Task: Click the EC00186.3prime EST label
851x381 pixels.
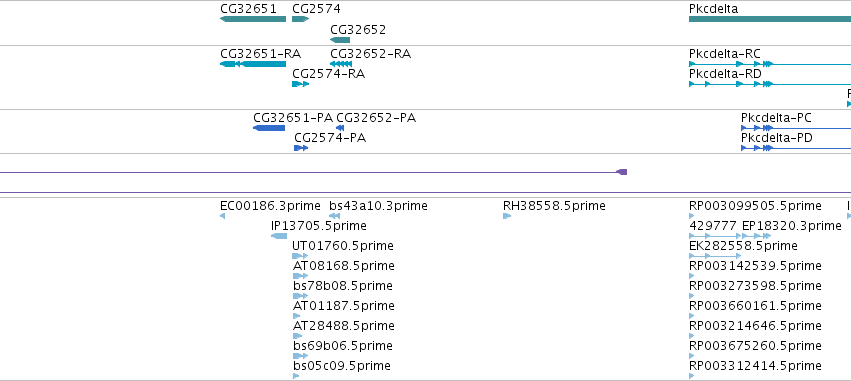Action: pos(270,206)
